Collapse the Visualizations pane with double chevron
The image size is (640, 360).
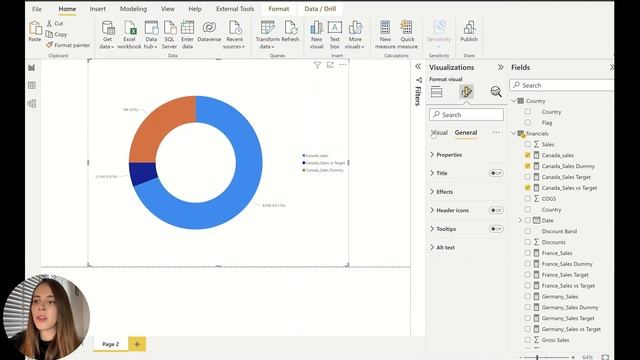pyautogui.click(x=500, y=67)
